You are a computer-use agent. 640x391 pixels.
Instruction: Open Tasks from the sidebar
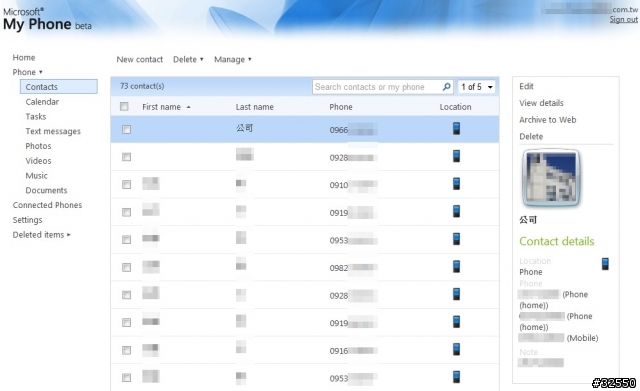(36, 116)
